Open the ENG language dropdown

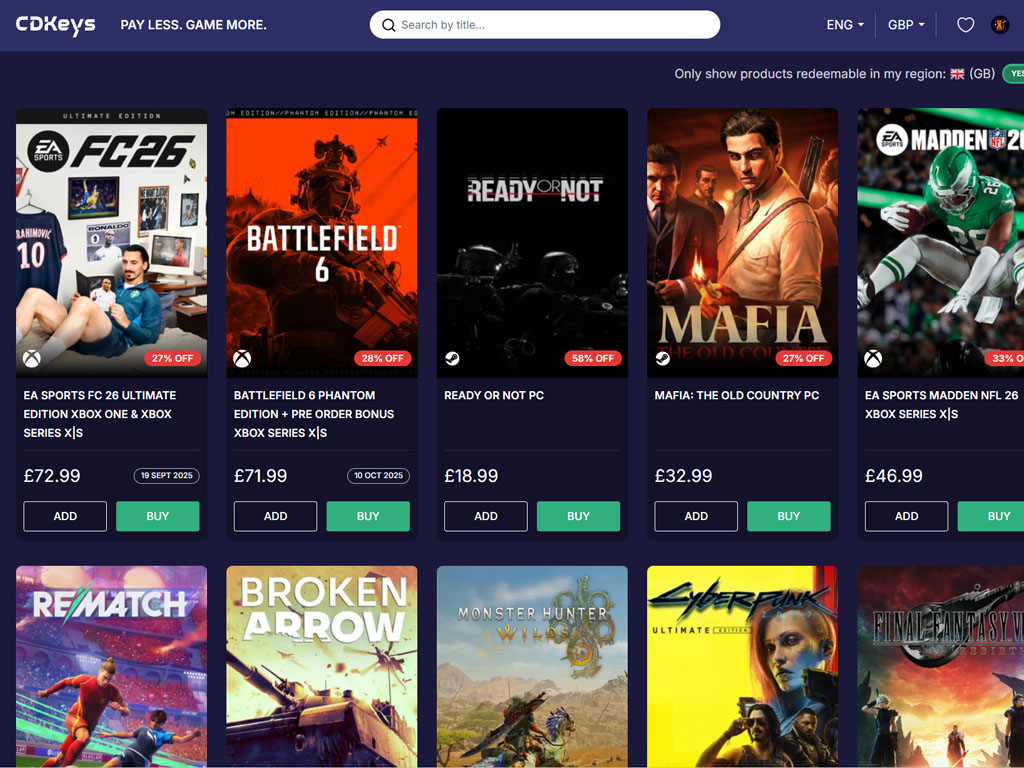tap(845, 25)
